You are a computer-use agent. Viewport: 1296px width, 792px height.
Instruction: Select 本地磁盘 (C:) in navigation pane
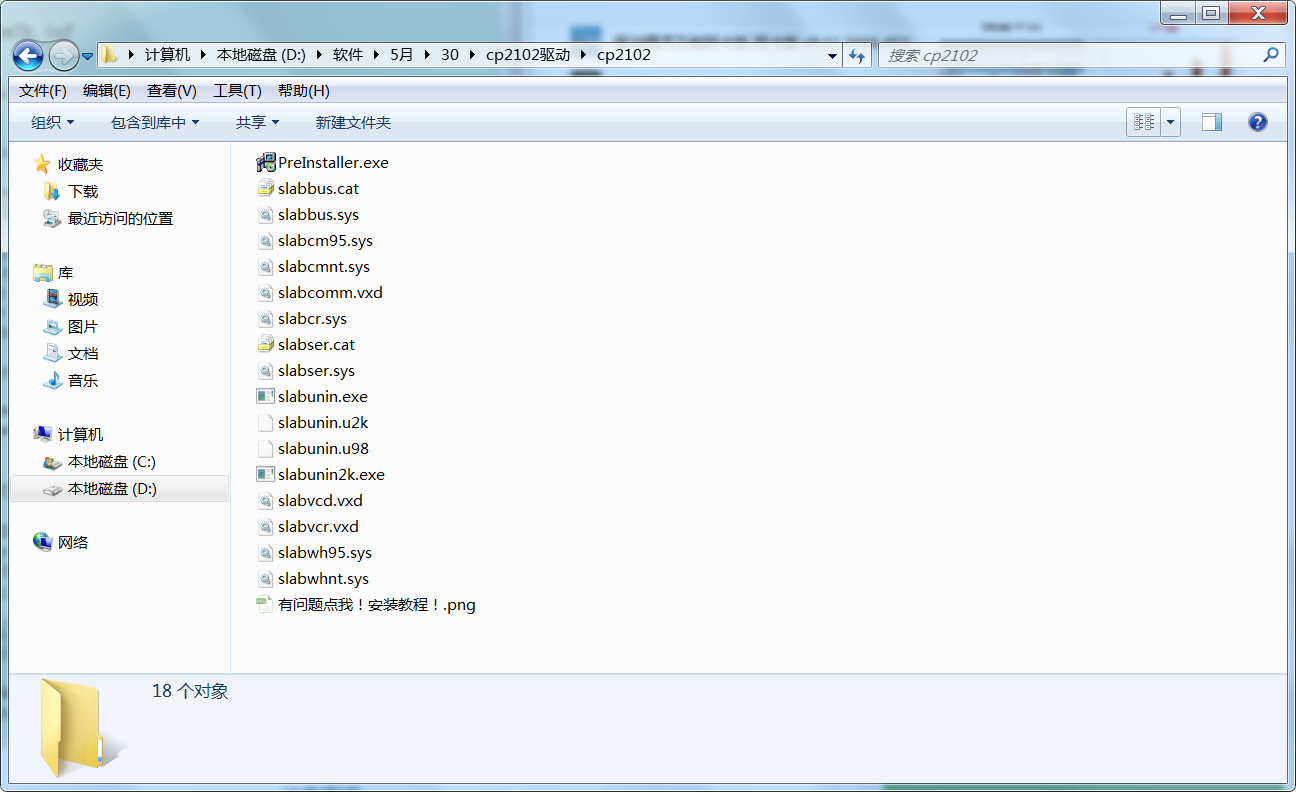point(111,462)
